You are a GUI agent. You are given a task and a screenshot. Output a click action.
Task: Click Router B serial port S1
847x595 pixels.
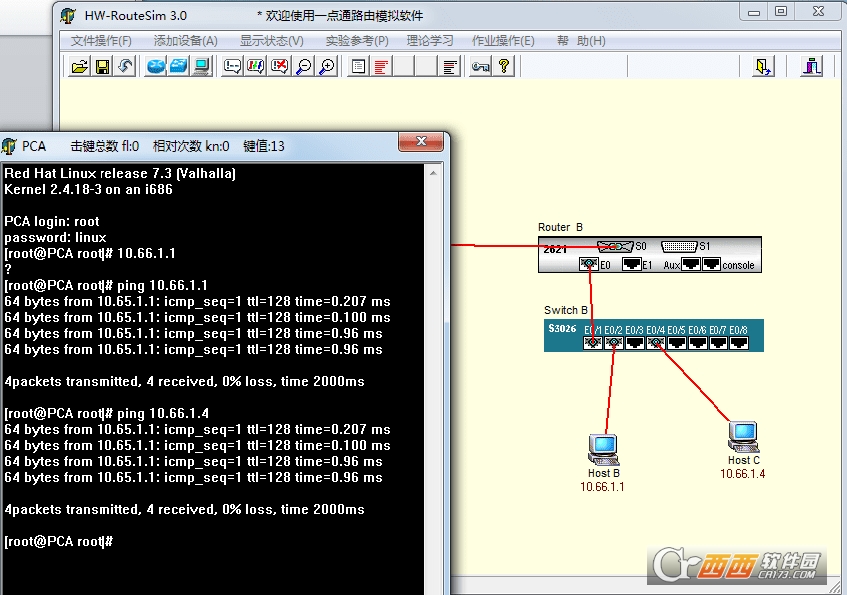[680, 246]
